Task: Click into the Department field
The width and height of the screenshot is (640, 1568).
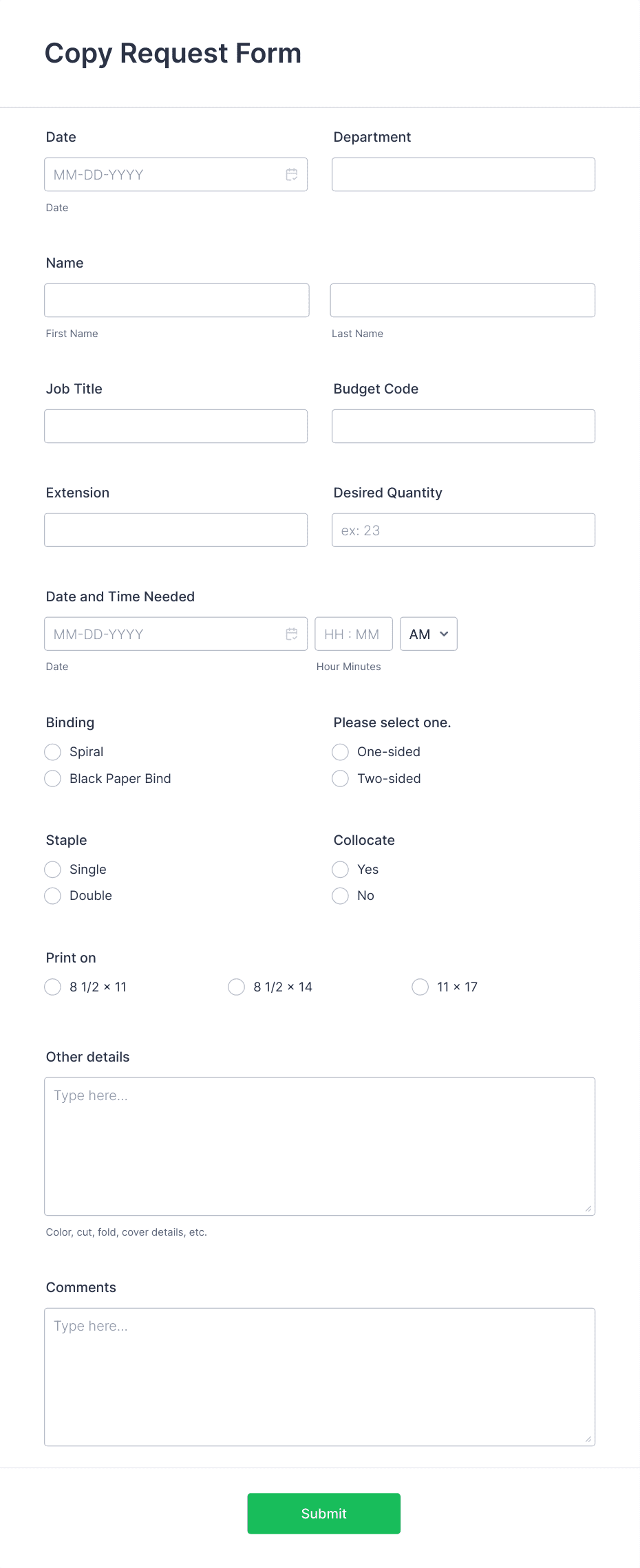Action: tap(462, 174)
